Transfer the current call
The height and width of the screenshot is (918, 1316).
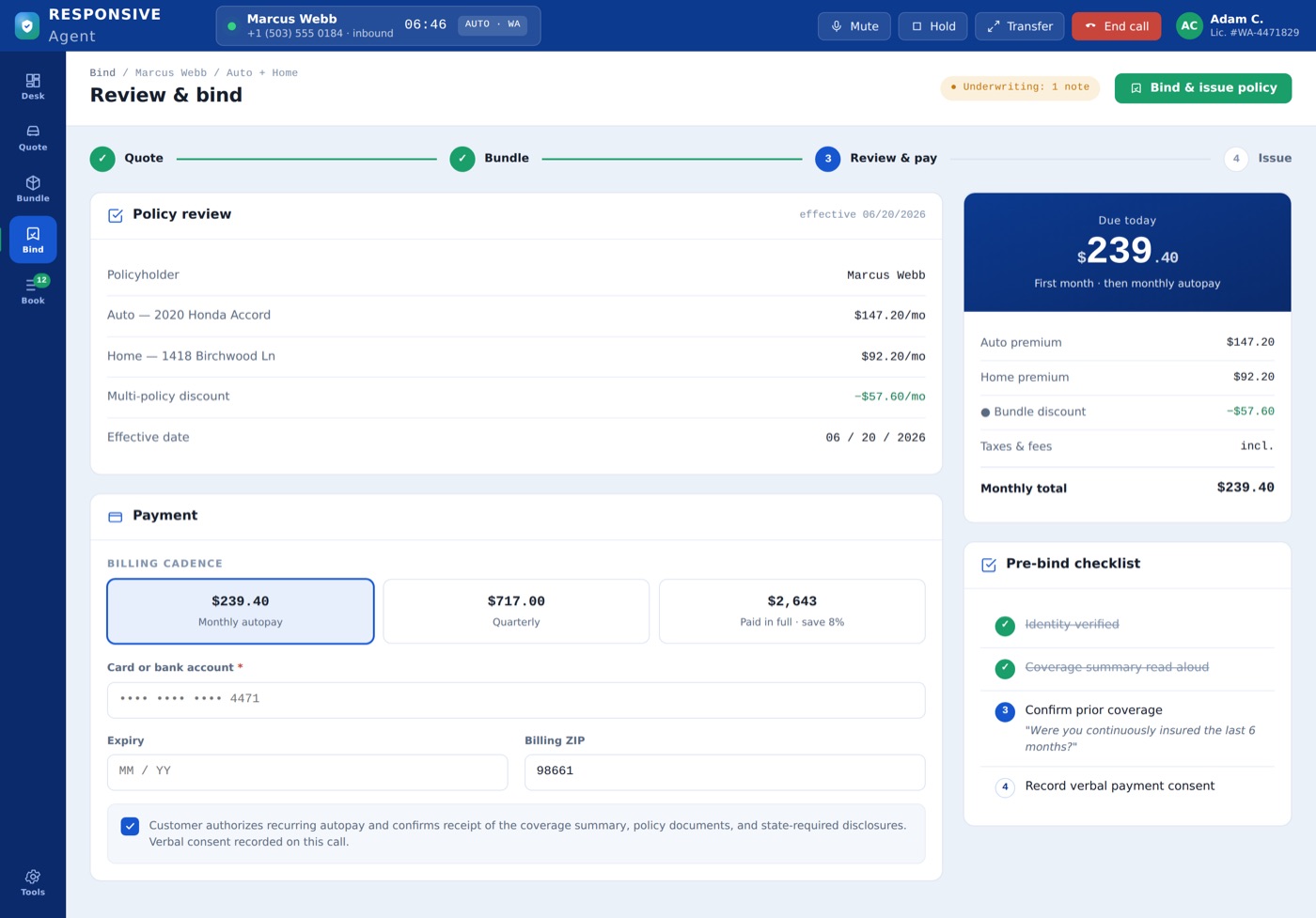[x=1020, y=26]
